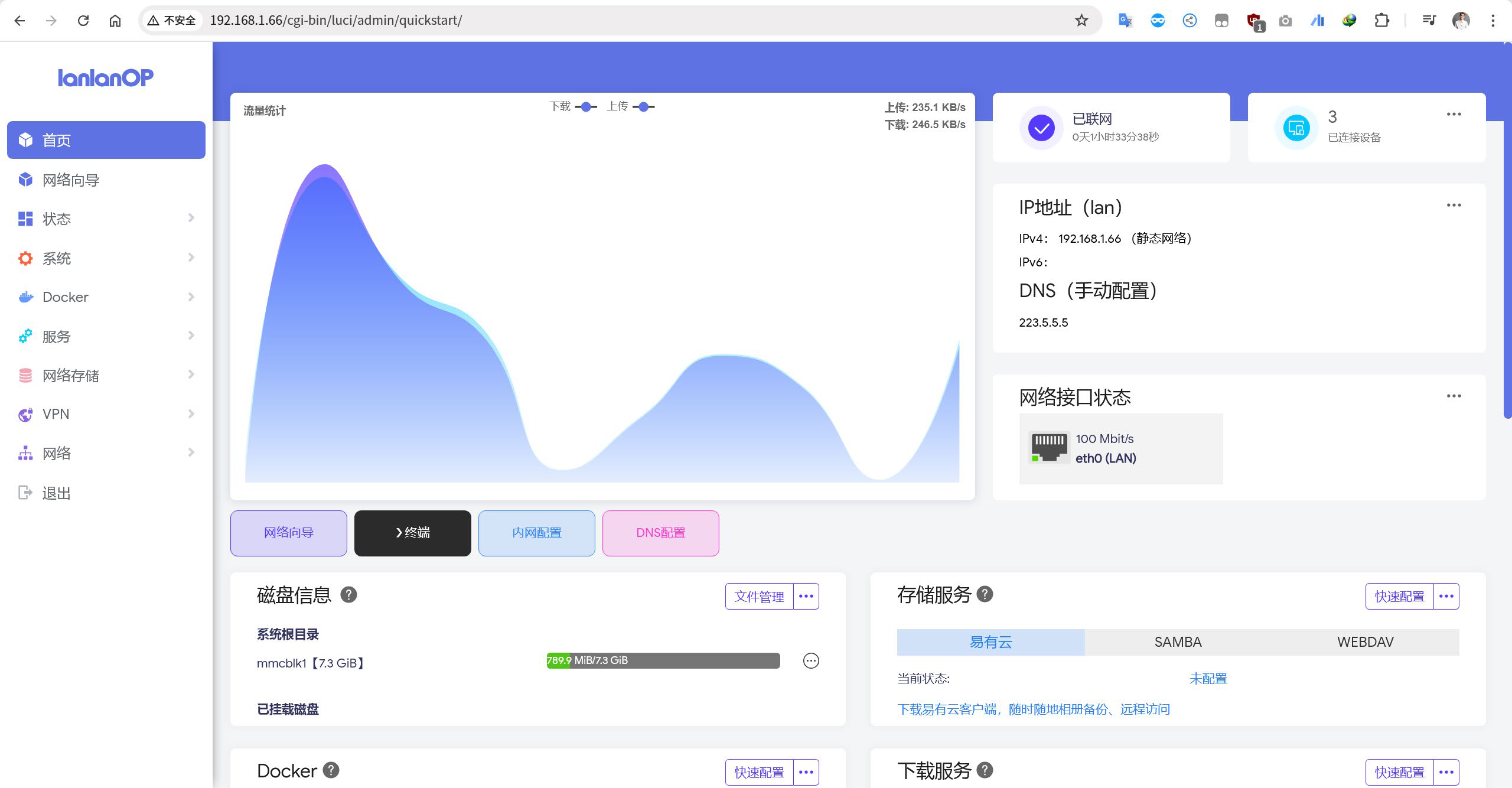This screenshot has height=788, width=1512.
Task: Click the lanlanOP logo
Action: coord(106,77)
